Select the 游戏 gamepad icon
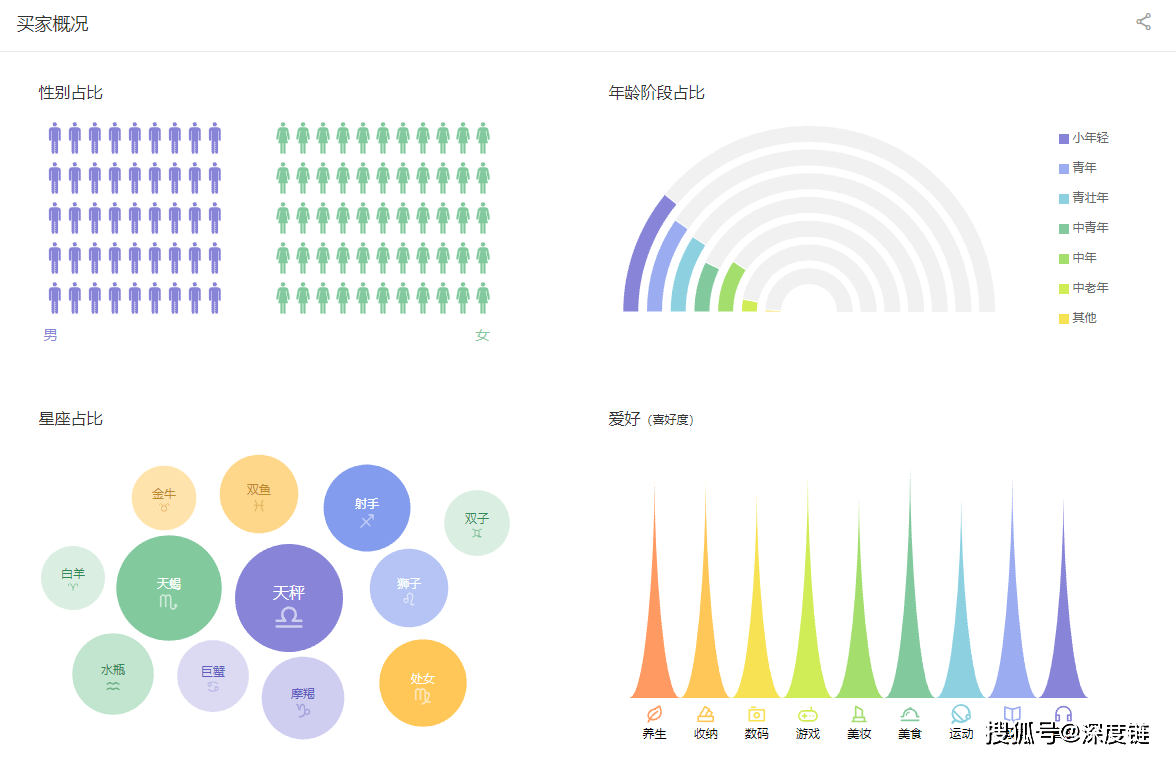1176x758 pixels. tap(808, 714)
